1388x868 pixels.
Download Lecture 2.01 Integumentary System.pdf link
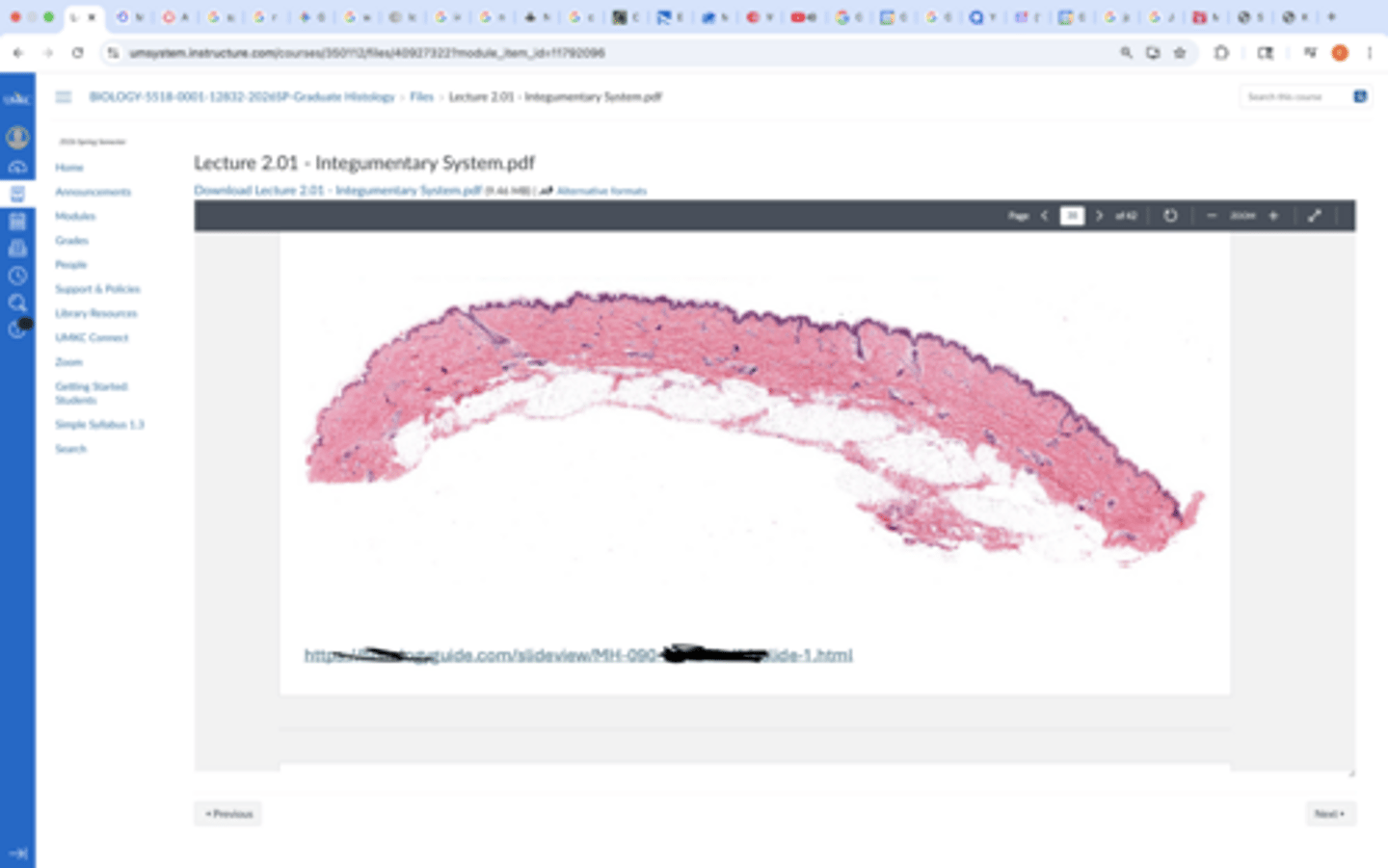point(337,191)
